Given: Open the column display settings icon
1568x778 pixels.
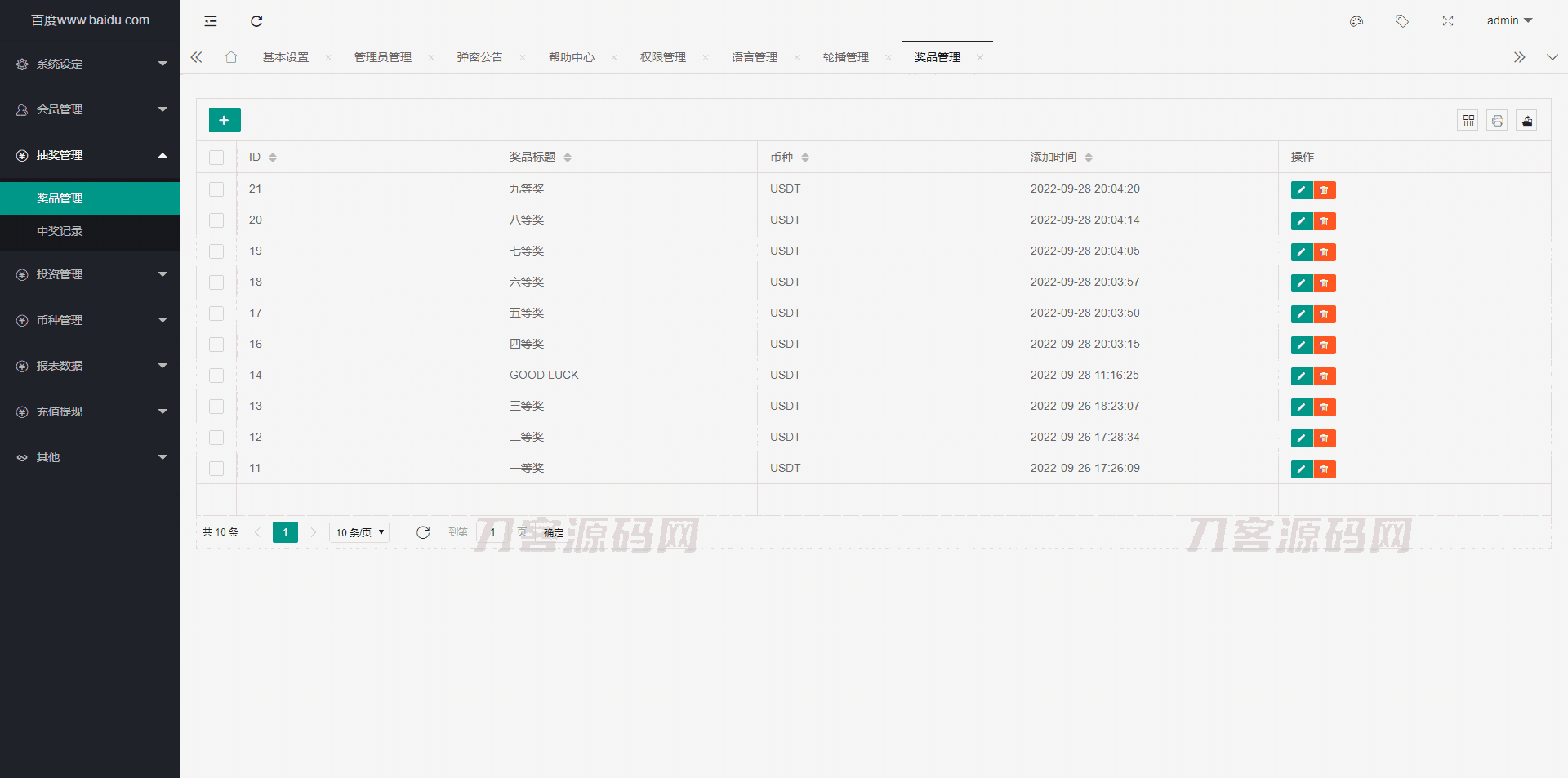Looking at the screenshot, I should pos(1468,120).
